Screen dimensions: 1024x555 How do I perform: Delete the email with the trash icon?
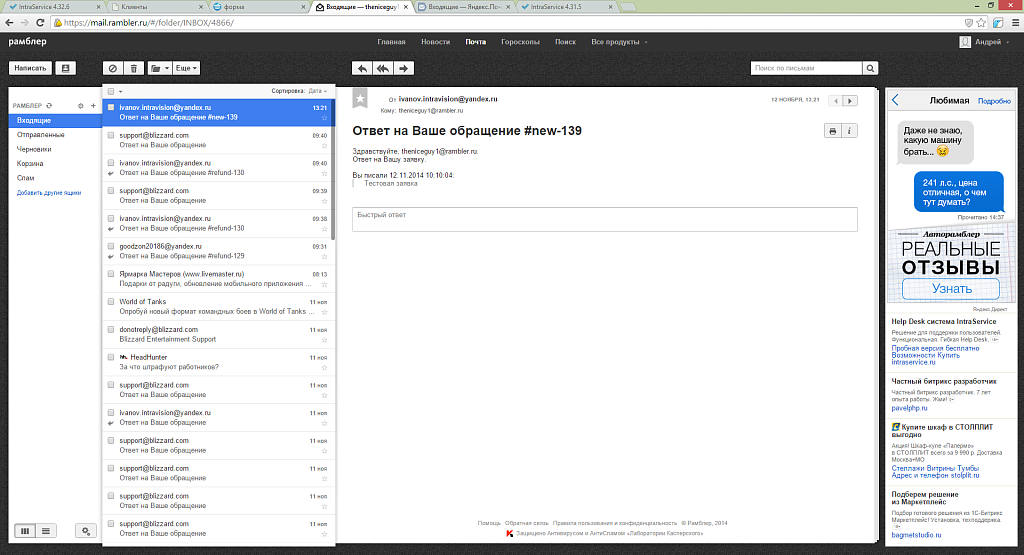[134, 68]
